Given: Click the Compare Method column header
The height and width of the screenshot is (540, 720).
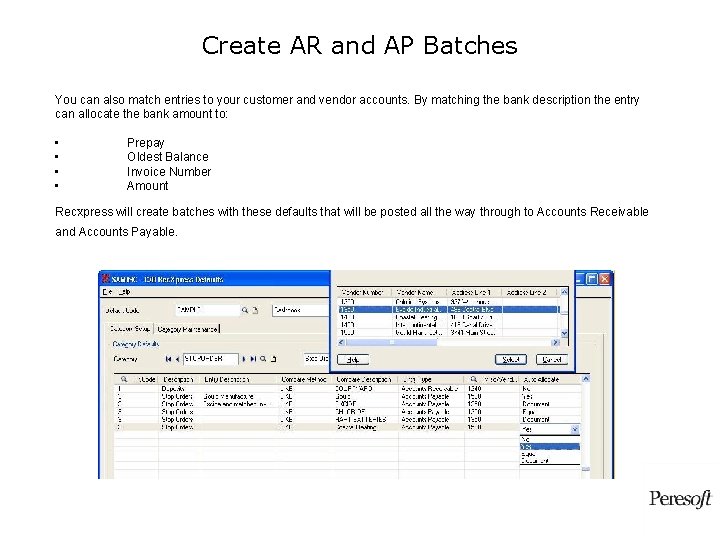Looking at the screenshot, I should 304,379.
